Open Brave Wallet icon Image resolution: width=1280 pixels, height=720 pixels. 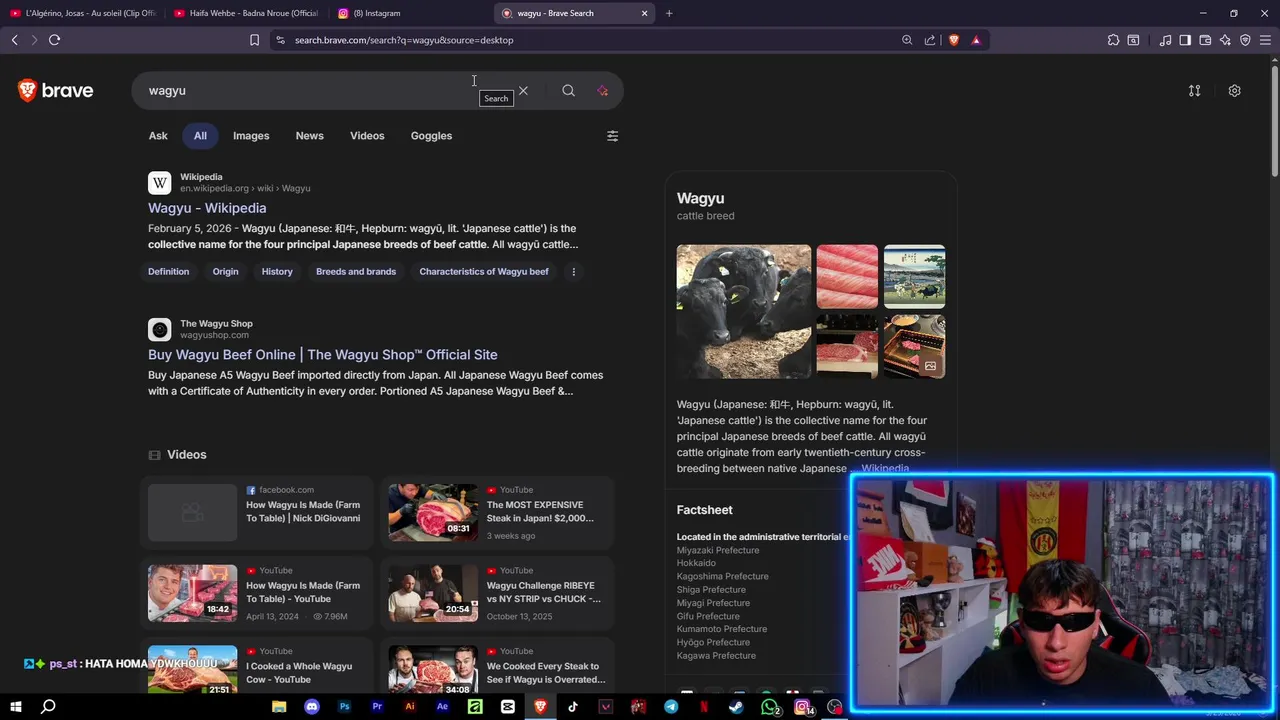coord(1205,40)
